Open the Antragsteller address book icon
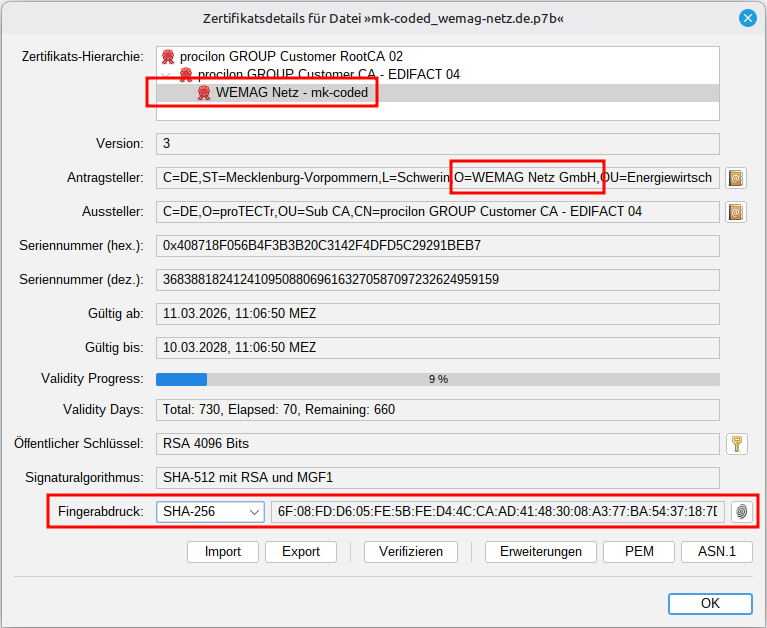767x628 pixels. pos(736,178)
